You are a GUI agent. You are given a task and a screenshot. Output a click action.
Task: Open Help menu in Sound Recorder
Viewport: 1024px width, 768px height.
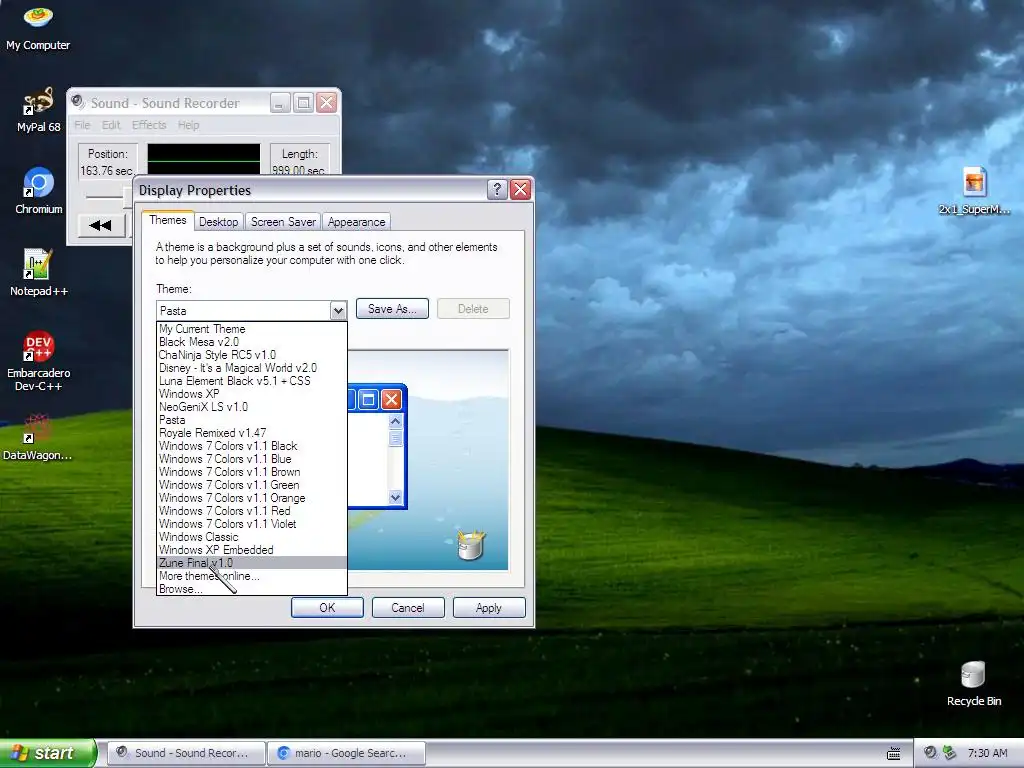click(x=188, y=125)
